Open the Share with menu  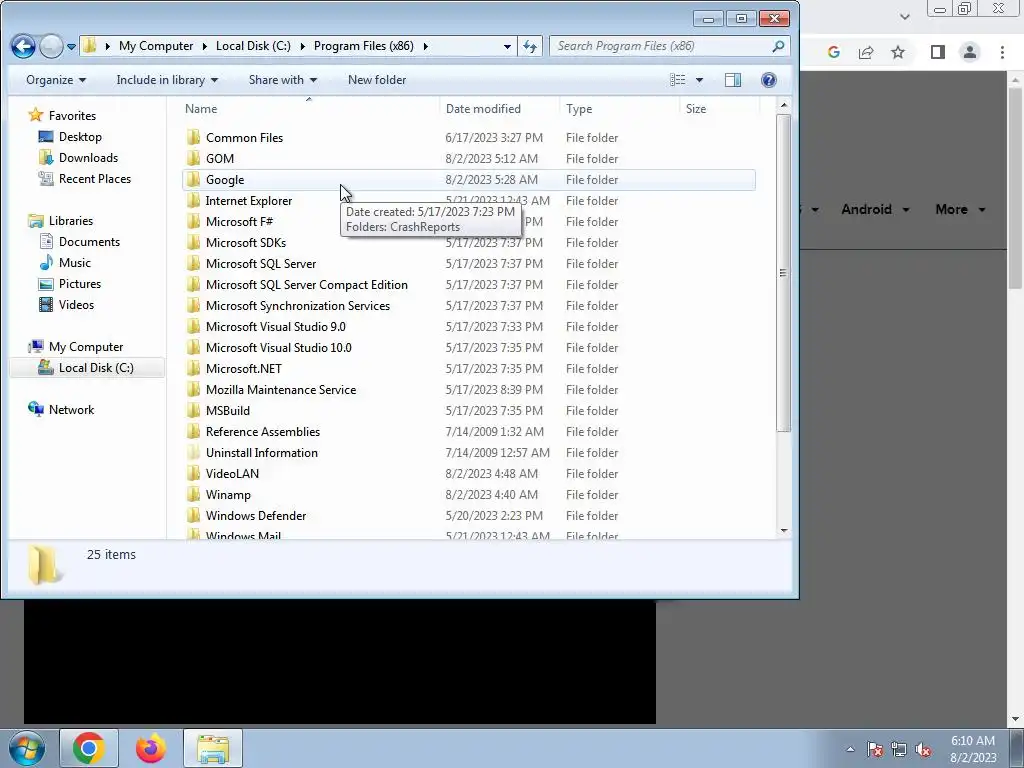click(283, 80)
